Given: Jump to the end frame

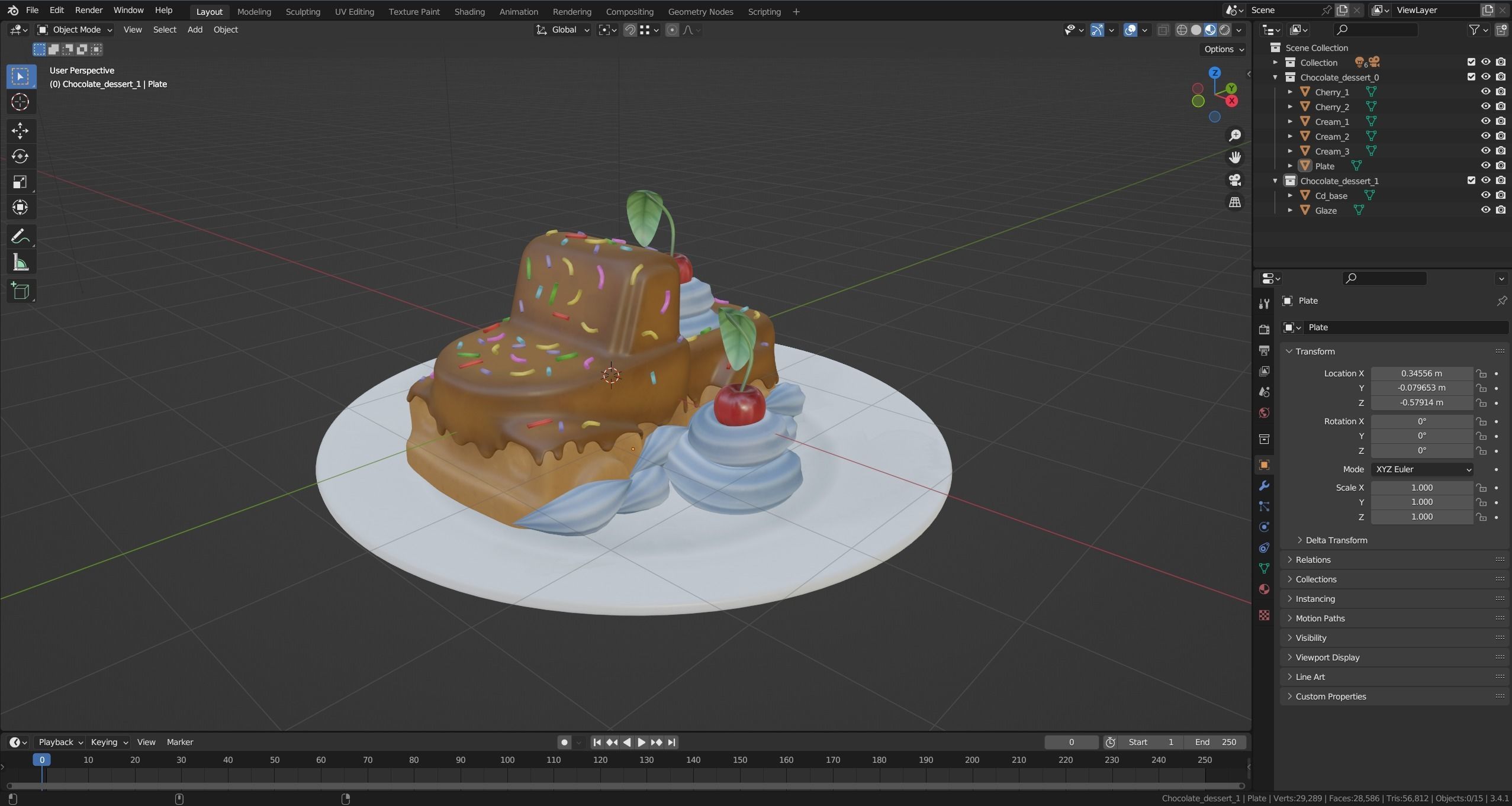Looking at the screenshot, I should tap(671, 742).
